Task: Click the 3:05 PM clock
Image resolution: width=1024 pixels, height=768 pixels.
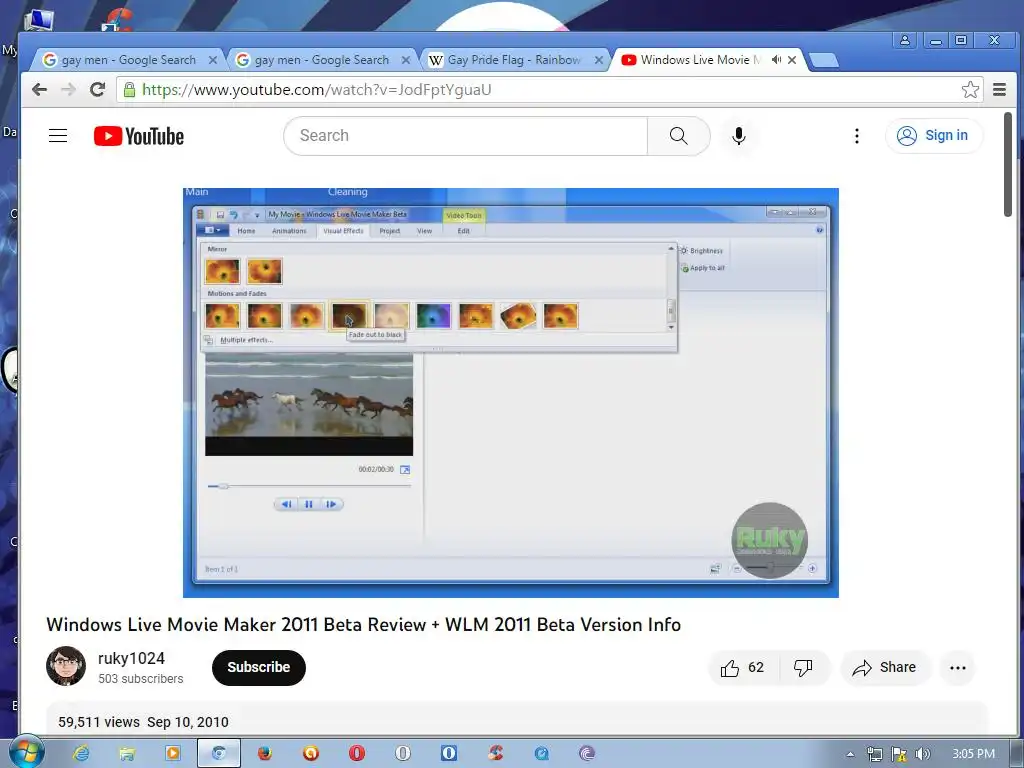Action: pos(973,754)
